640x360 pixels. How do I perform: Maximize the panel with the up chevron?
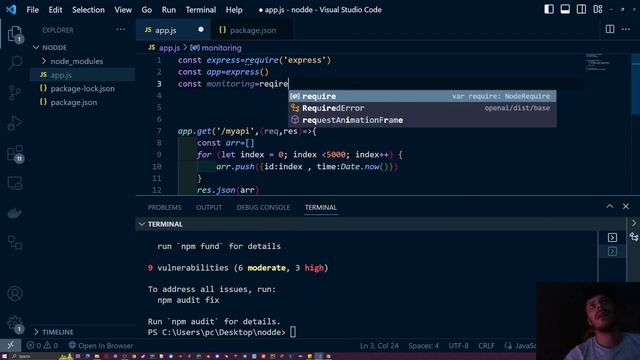(609, 207)
